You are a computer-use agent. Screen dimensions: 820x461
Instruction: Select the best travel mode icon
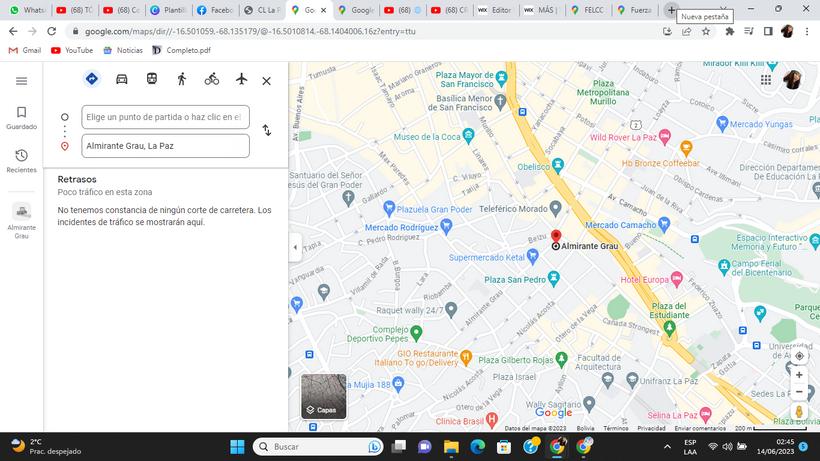(x=92, y=79)
